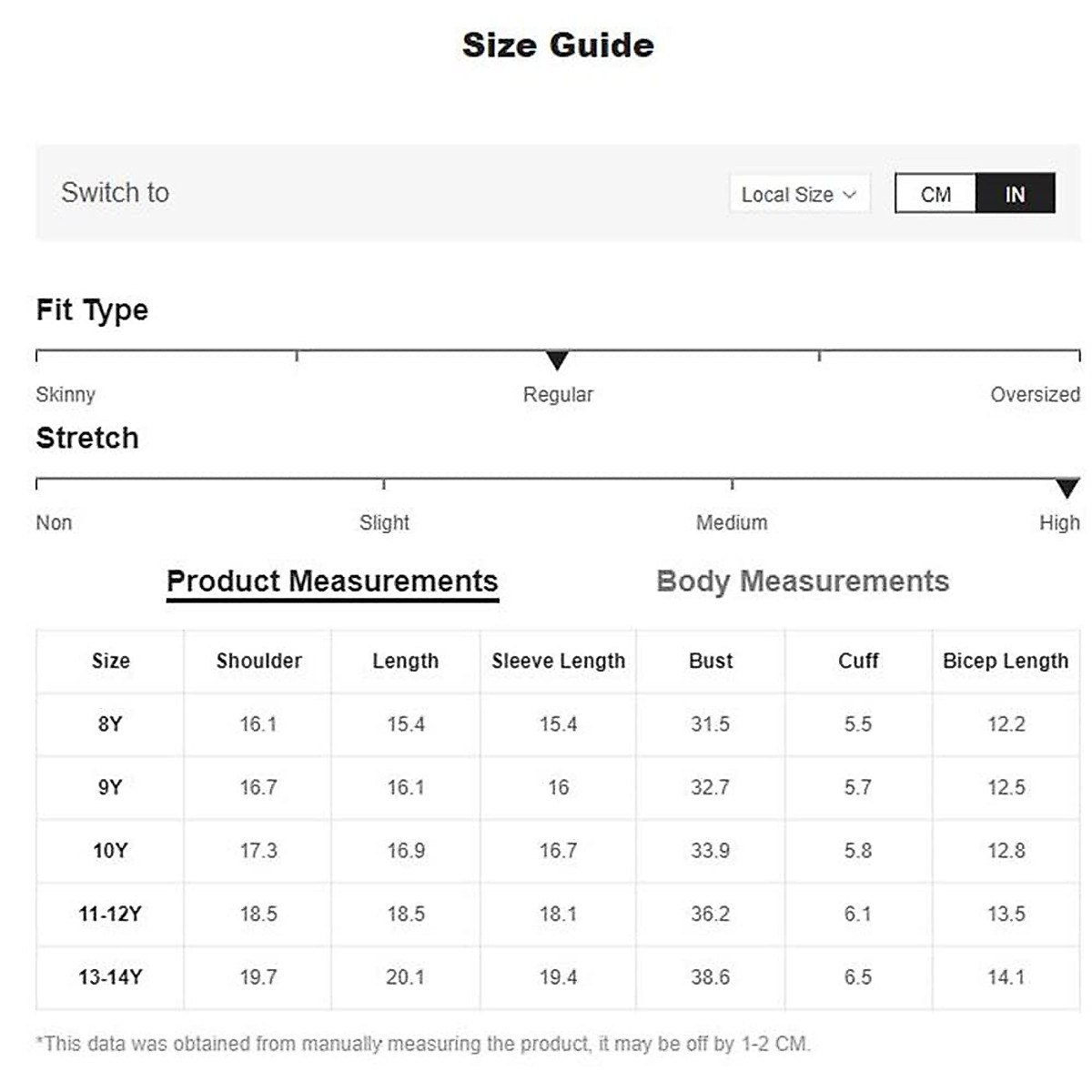
Task: Switch to Body Measurements tab
Action: point(802,581)
